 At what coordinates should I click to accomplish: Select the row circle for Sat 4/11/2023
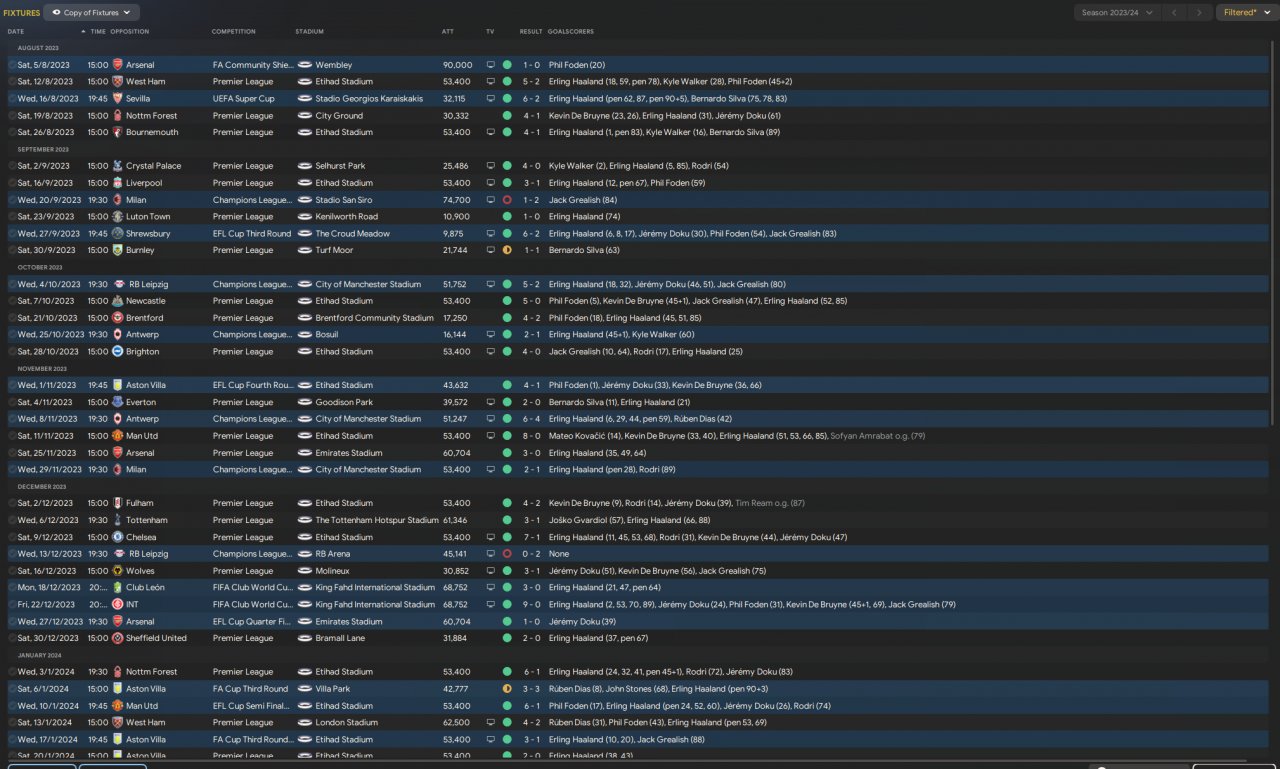tap(12, 402)
